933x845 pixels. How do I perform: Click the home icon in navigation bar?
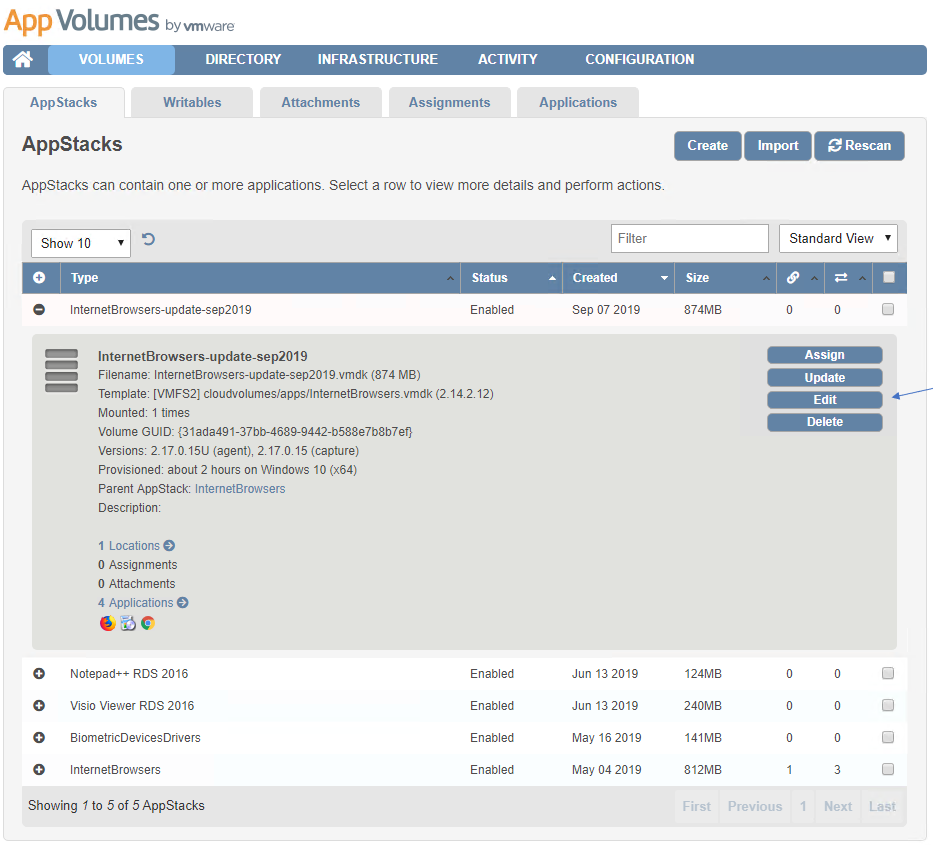pos(23,60)
